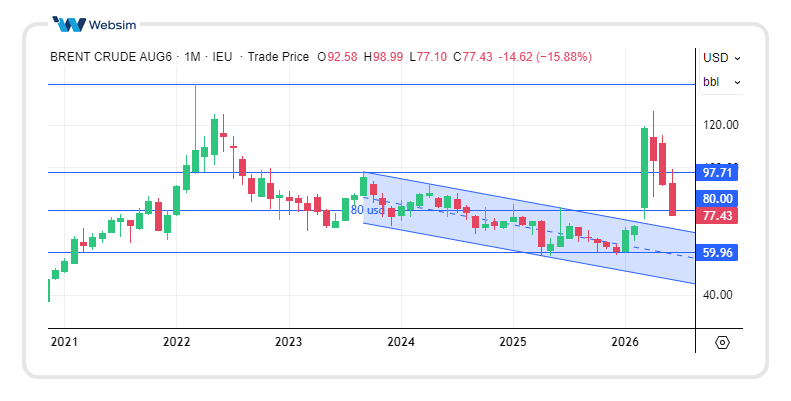The image size is (791, 401).
Task: Click the 2024 label on time axis
Action: click(401, 342)
